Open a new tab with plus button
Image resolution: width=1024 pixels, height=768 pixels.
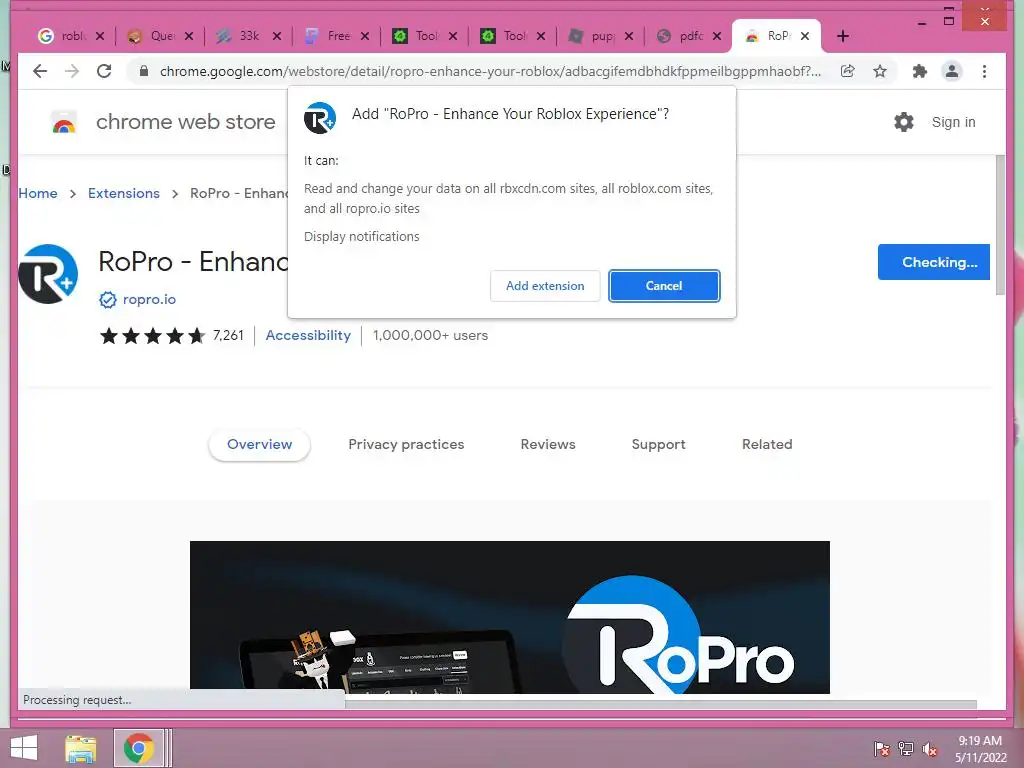pos(842,36)
